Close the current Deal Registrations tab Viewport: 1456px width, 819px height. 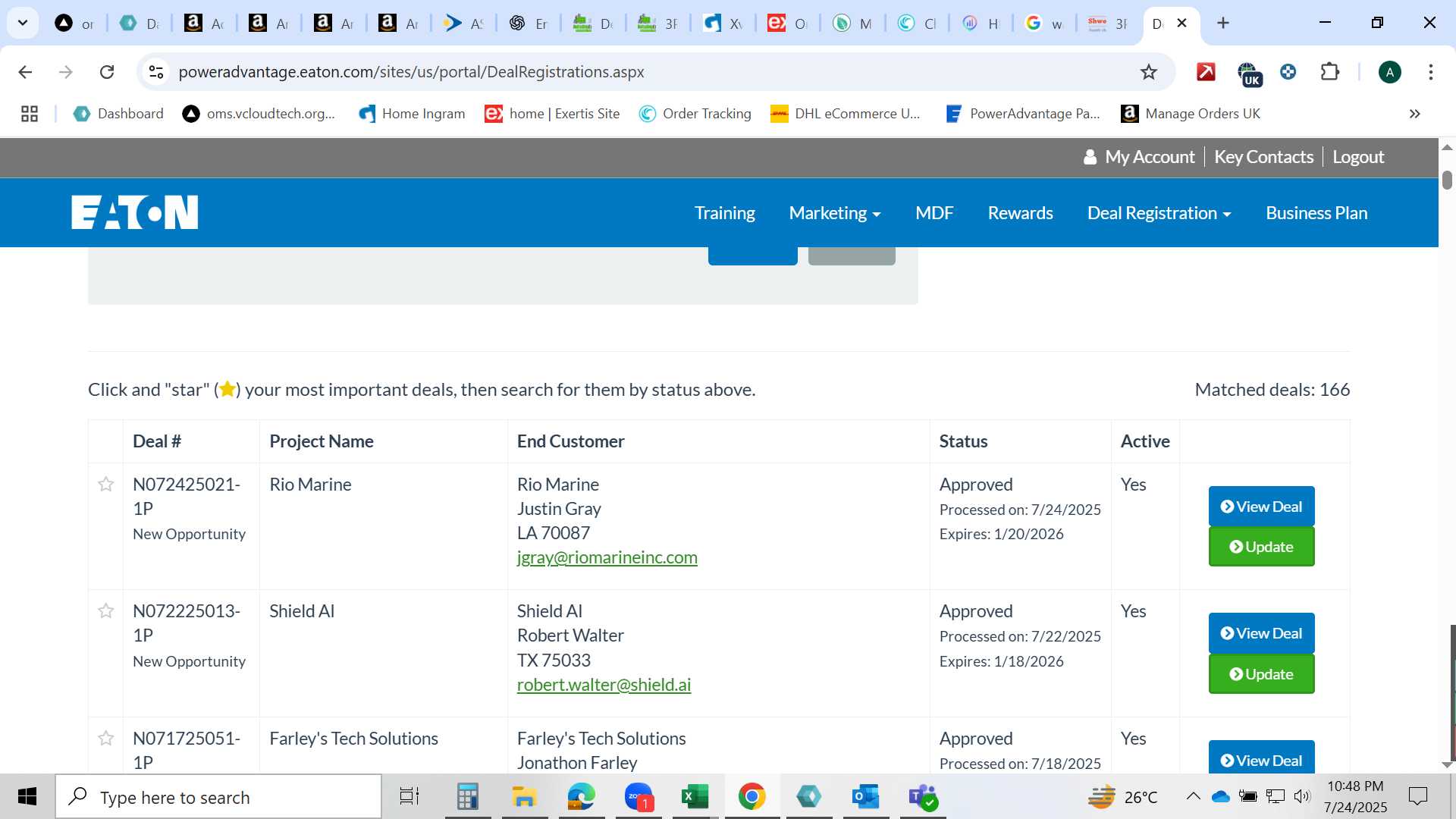1181,23
